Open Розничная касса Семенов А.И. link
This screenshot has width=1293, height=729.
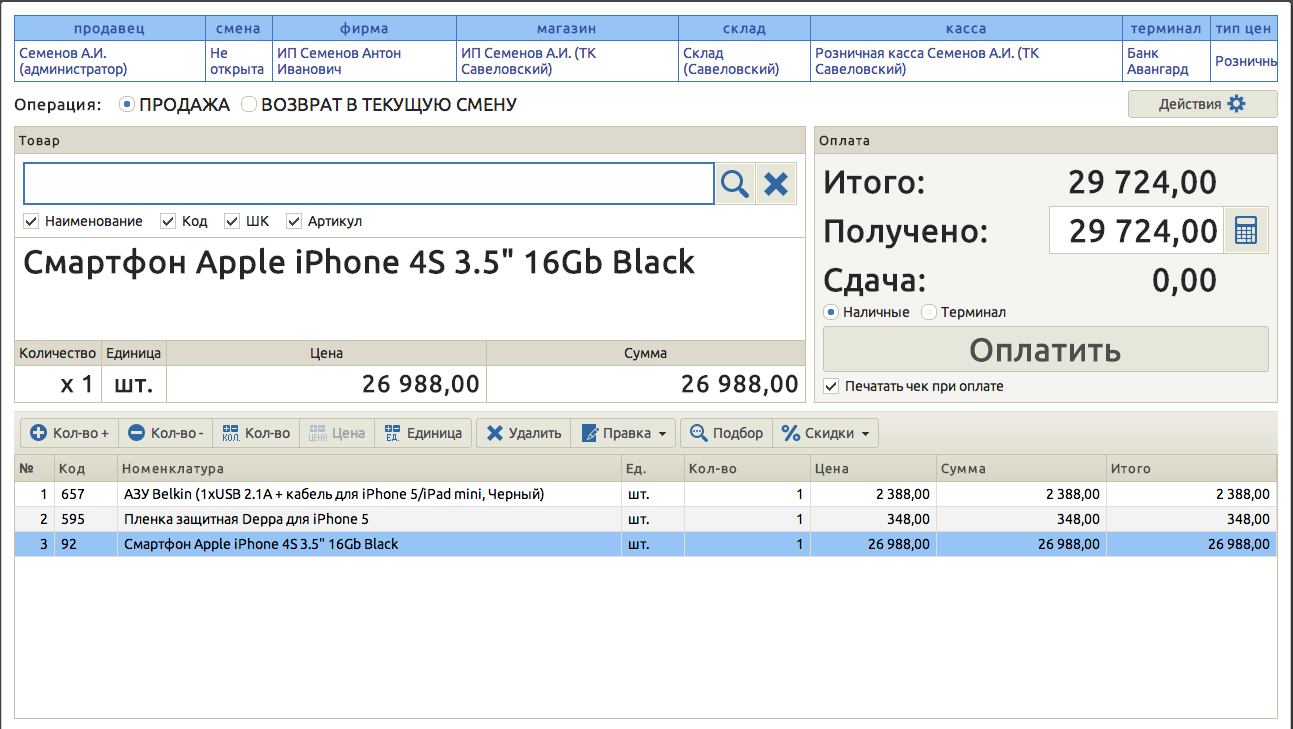click(x=927, y=61)
